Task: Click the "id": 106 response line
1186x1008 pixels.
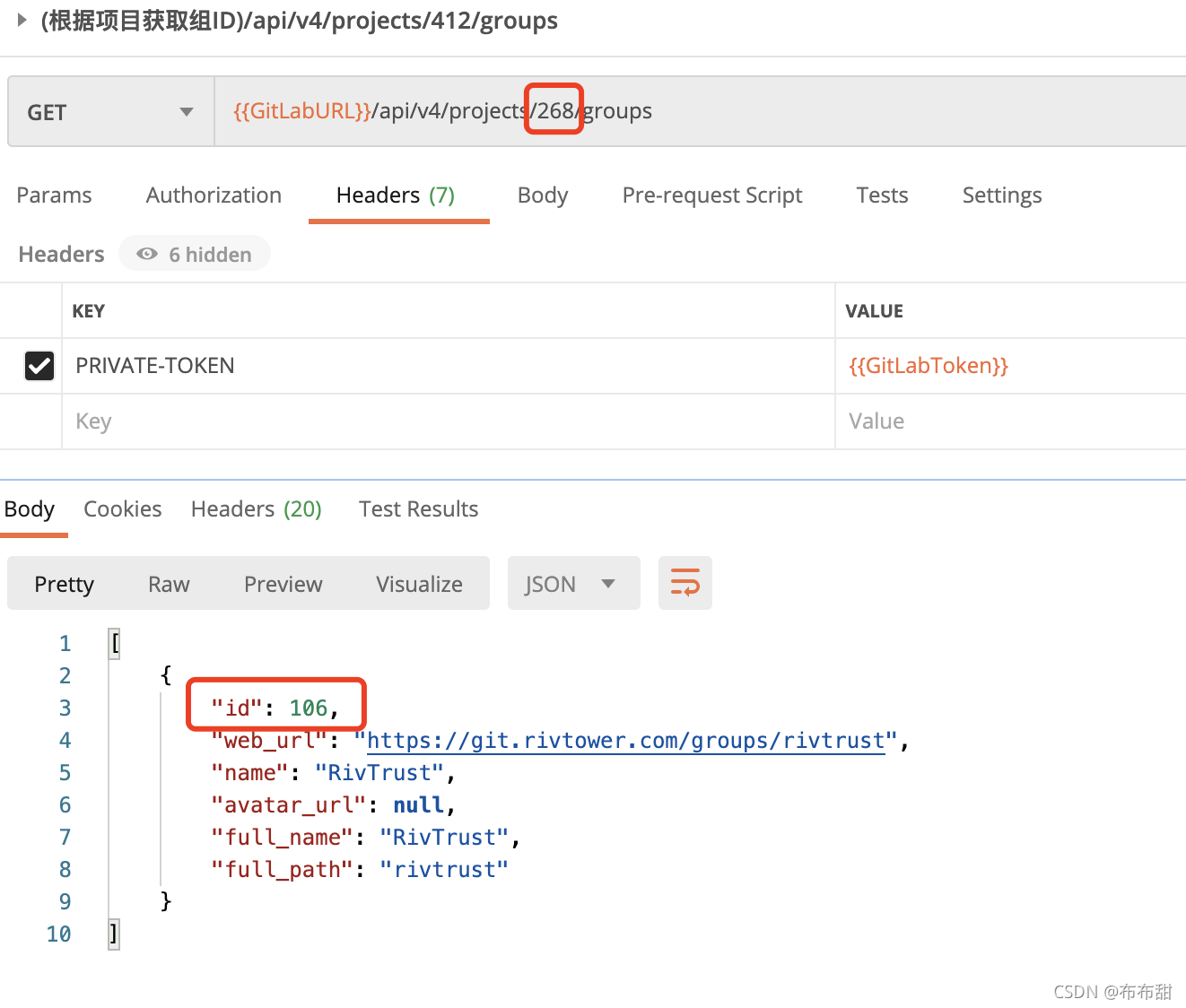Action: pos(275,708)
